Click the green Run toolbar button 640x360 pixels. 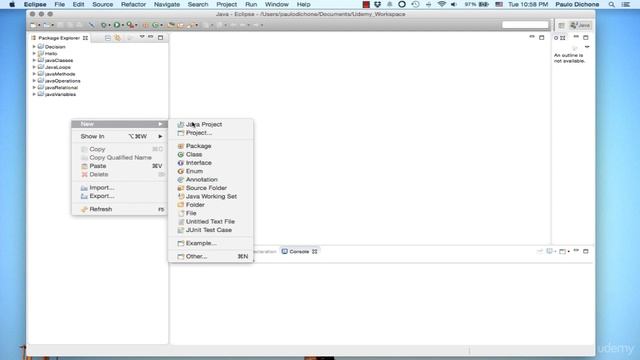click(x=117, y=25)
